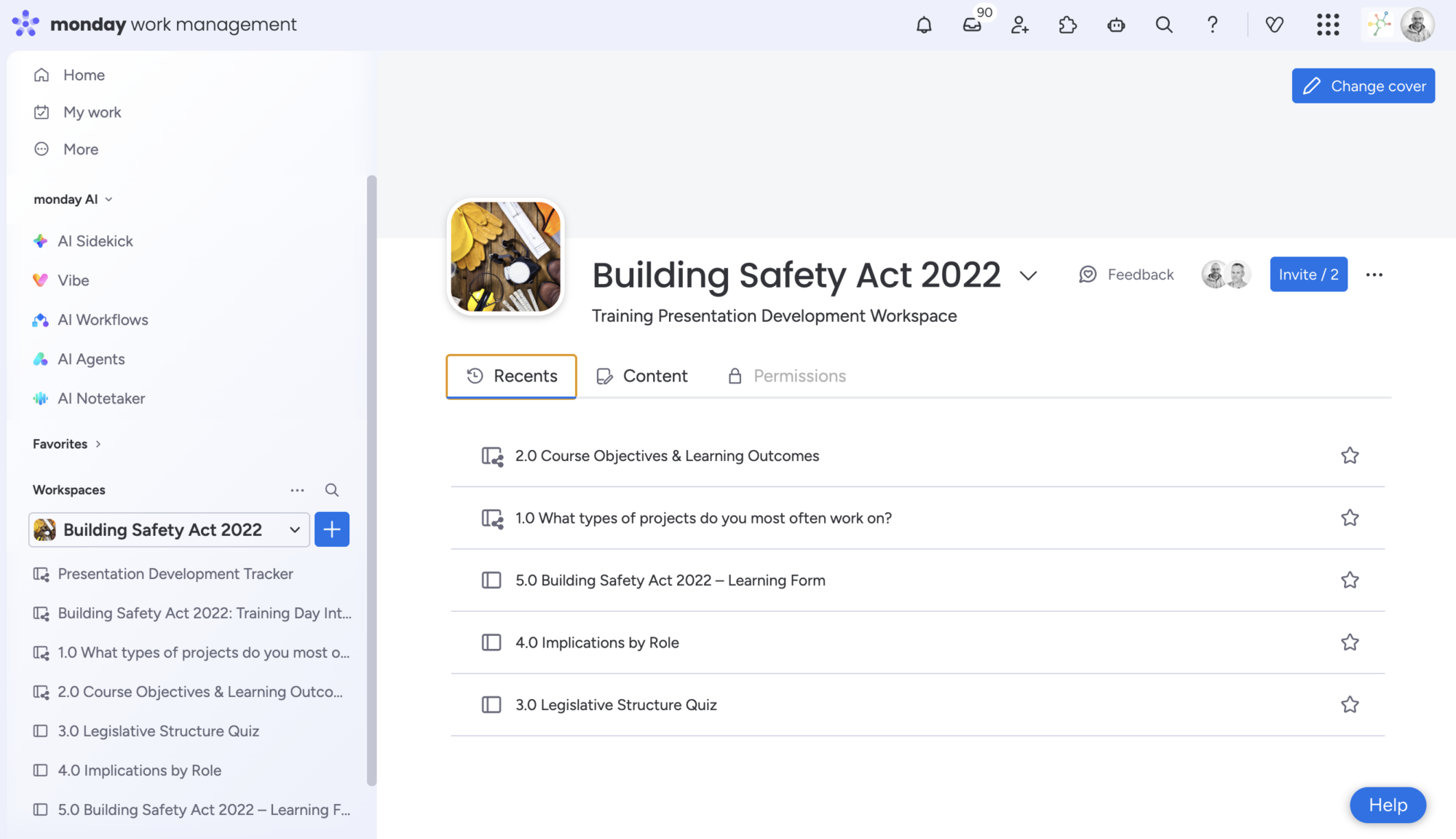Screen dimensions: 1456x839
Task: Open the apps marketplace puzzle icon
Action: pos(1068,25)
